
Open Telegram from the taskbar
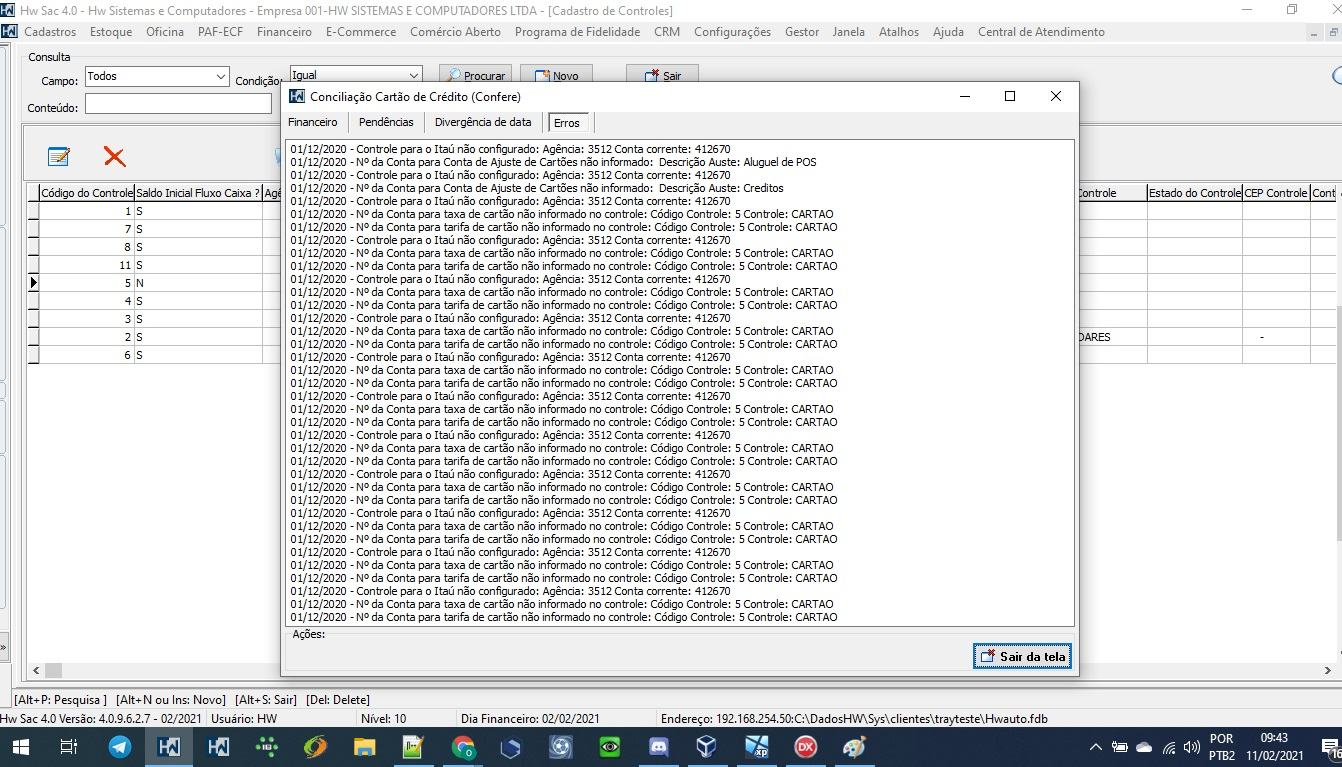click(x=120, y=747)
